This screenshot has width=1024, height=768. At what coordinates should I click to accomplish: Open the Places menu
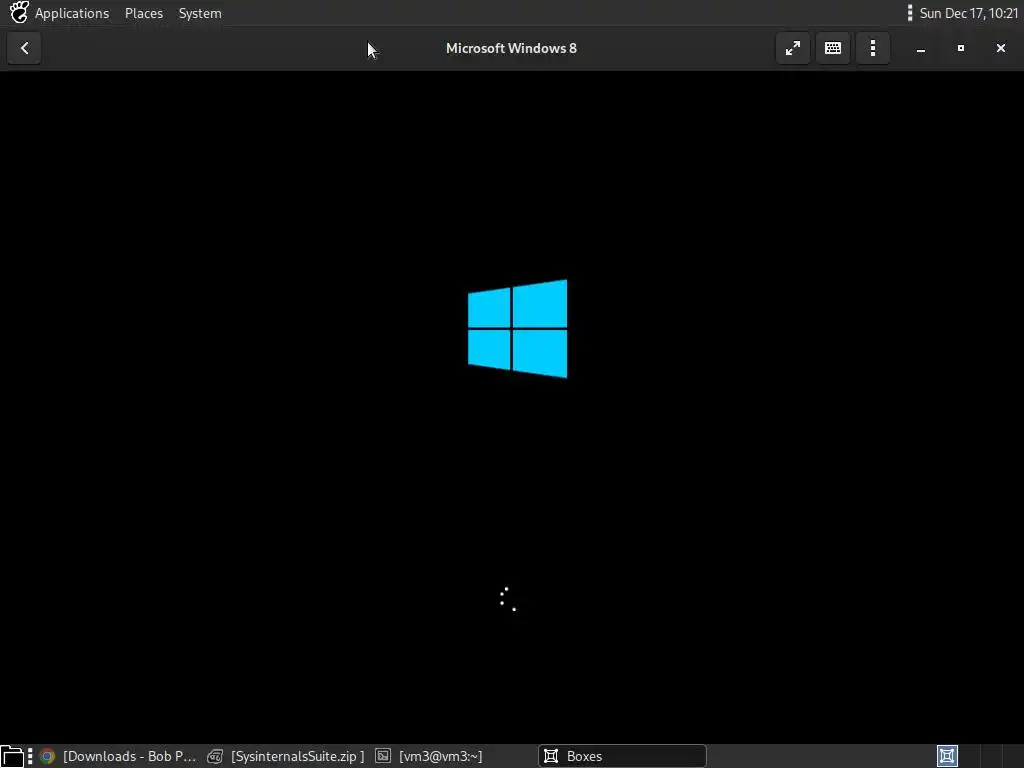(x=144, y=13)
